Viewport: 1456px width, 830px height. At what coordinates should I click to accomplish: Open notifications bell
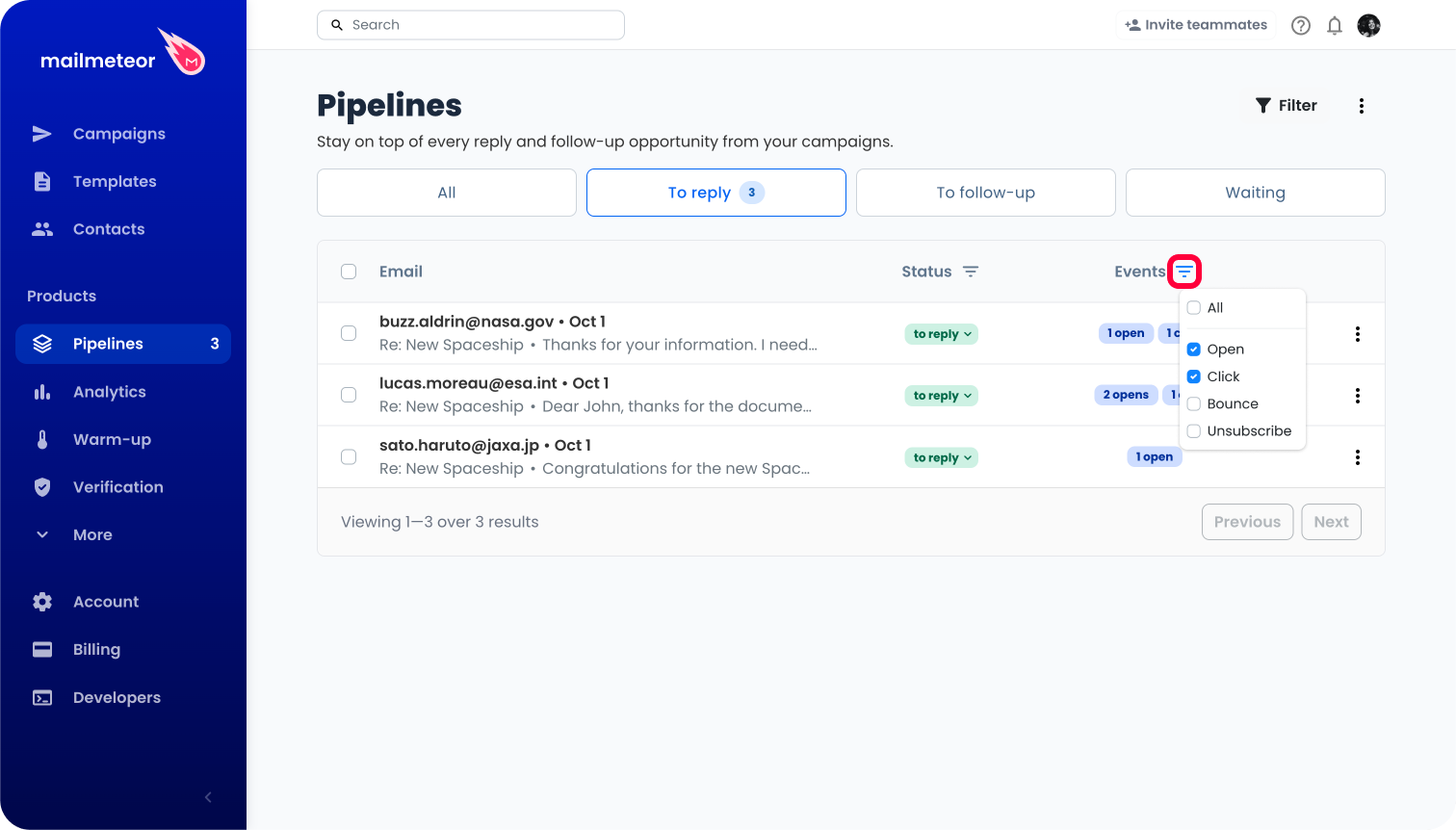click(1335, 25)
